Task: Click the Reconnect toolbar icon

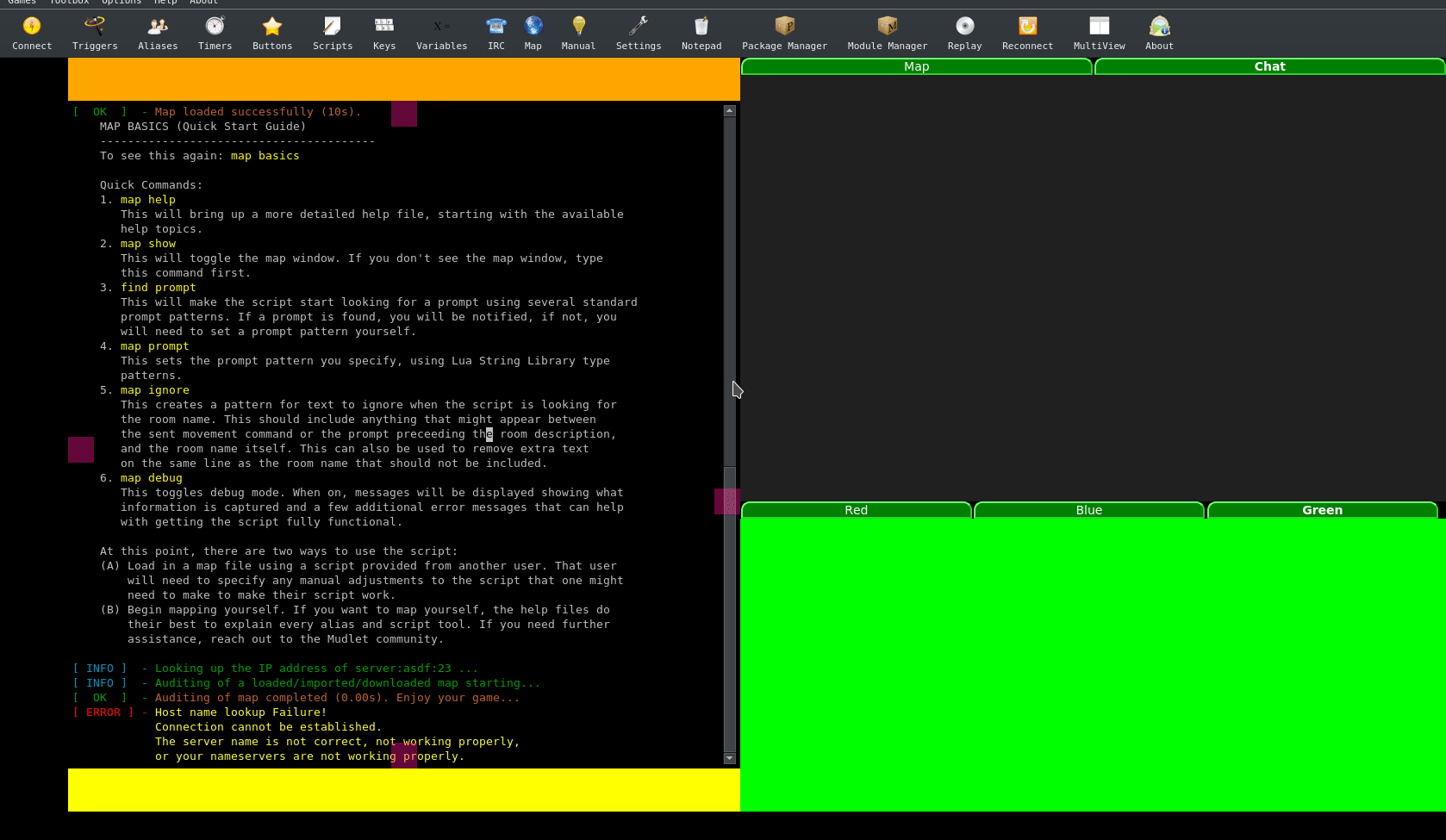Action: 1027,34
